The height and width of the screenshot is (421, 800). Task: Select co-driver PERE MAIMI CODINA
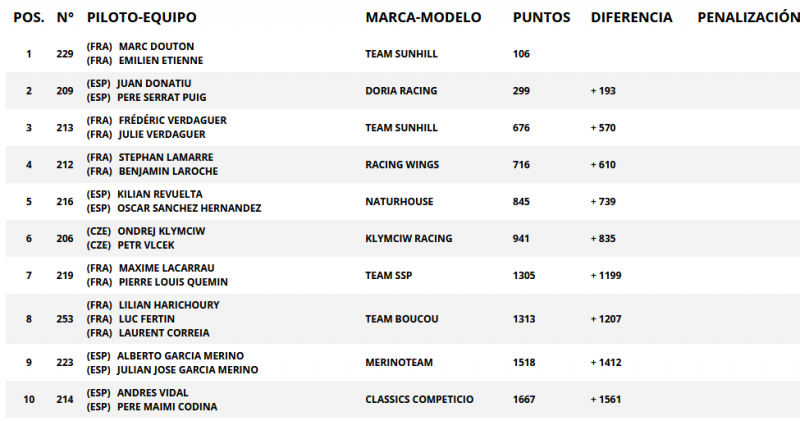pyautogui.click(x=167, y=407)
